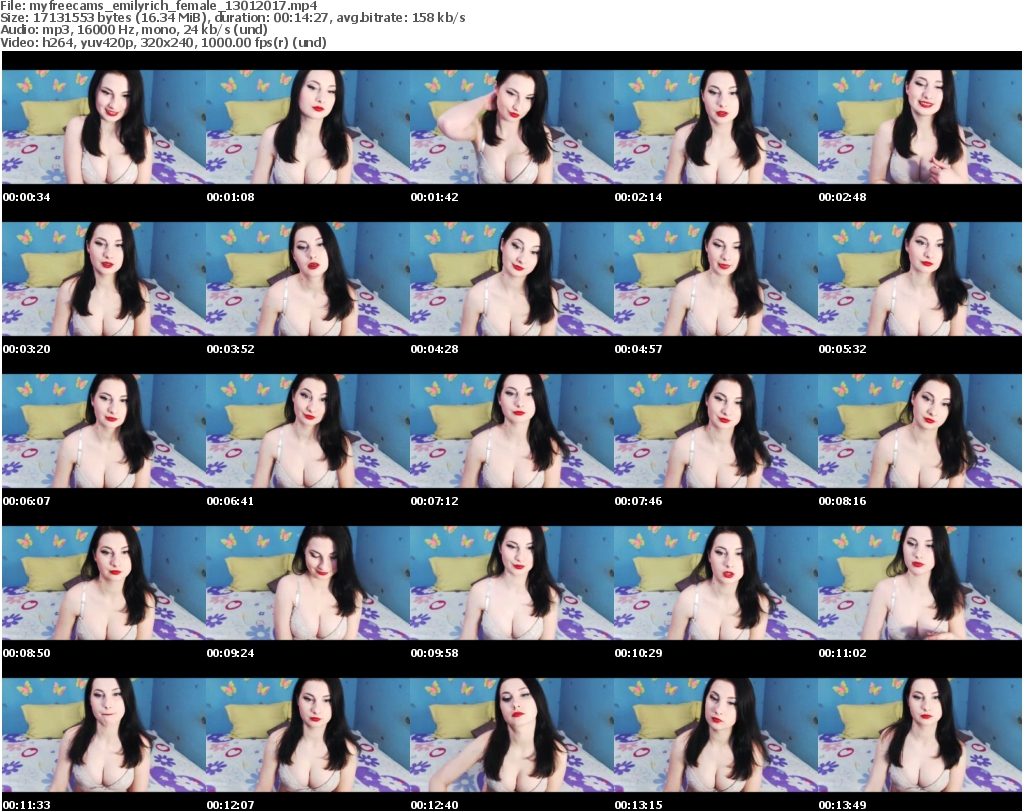
Task: Click the 00:11:02 timestamp label
Action: click(842, 653)
